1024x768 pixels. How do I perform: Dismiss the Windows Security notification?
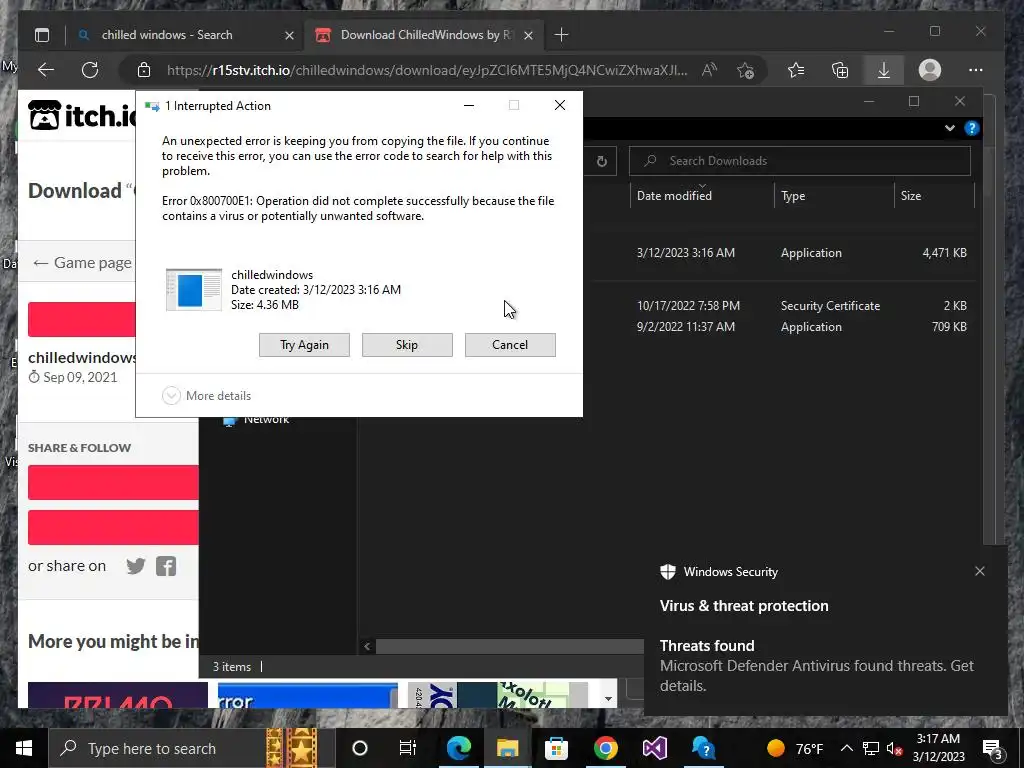tap(980, 571)
